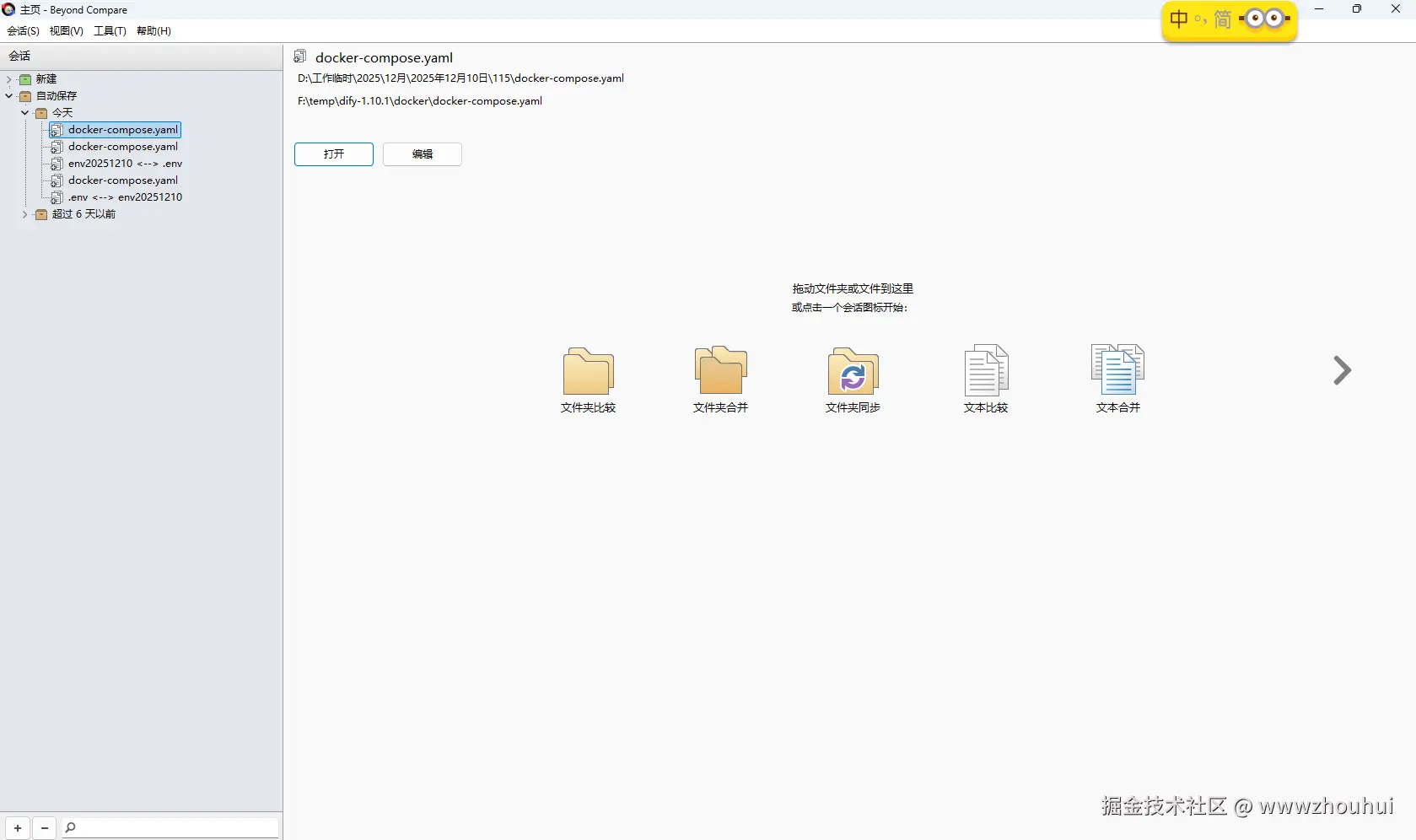Minimize the Beyond Compare window

[x=1319, y=9]
